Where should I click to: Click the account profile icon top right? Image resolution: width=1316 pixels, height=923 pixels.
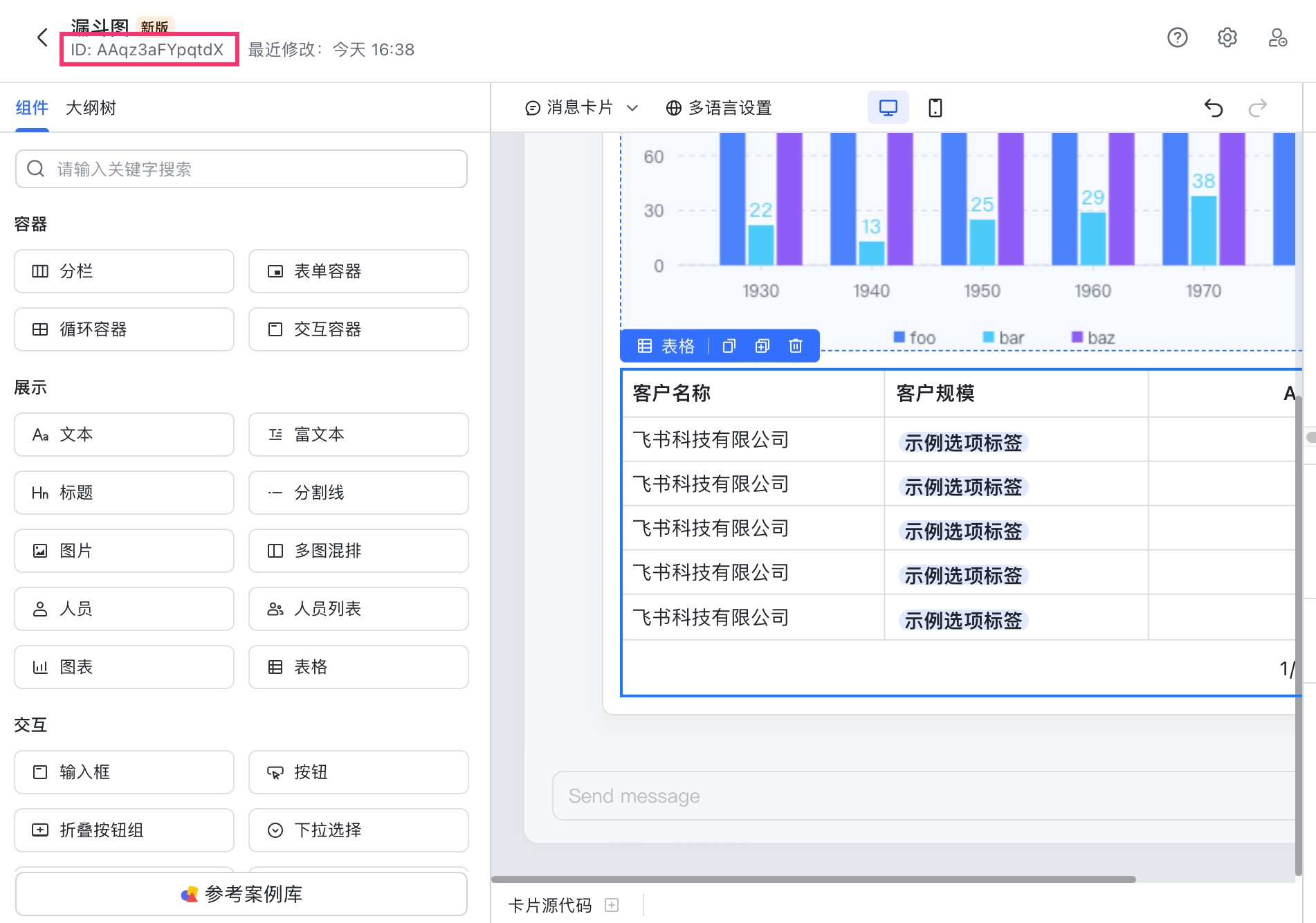[1277, 38]
